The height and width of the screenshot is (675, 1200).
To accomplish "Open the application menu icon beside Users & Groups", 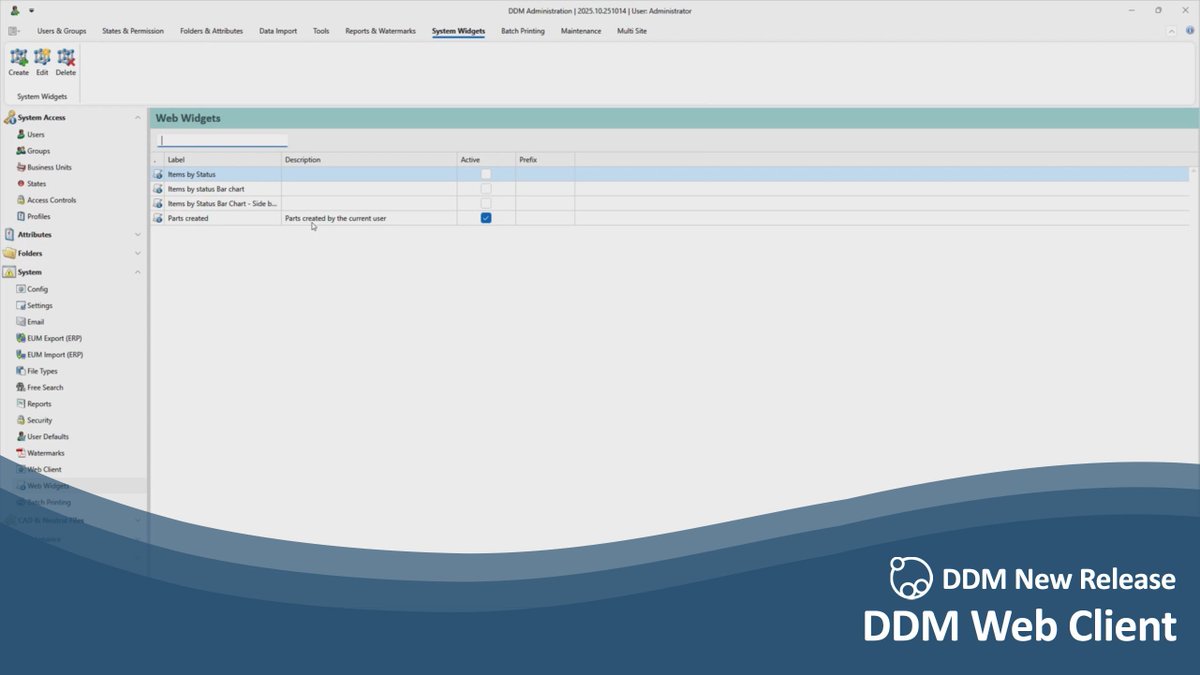I will click(x=14, y=31).
